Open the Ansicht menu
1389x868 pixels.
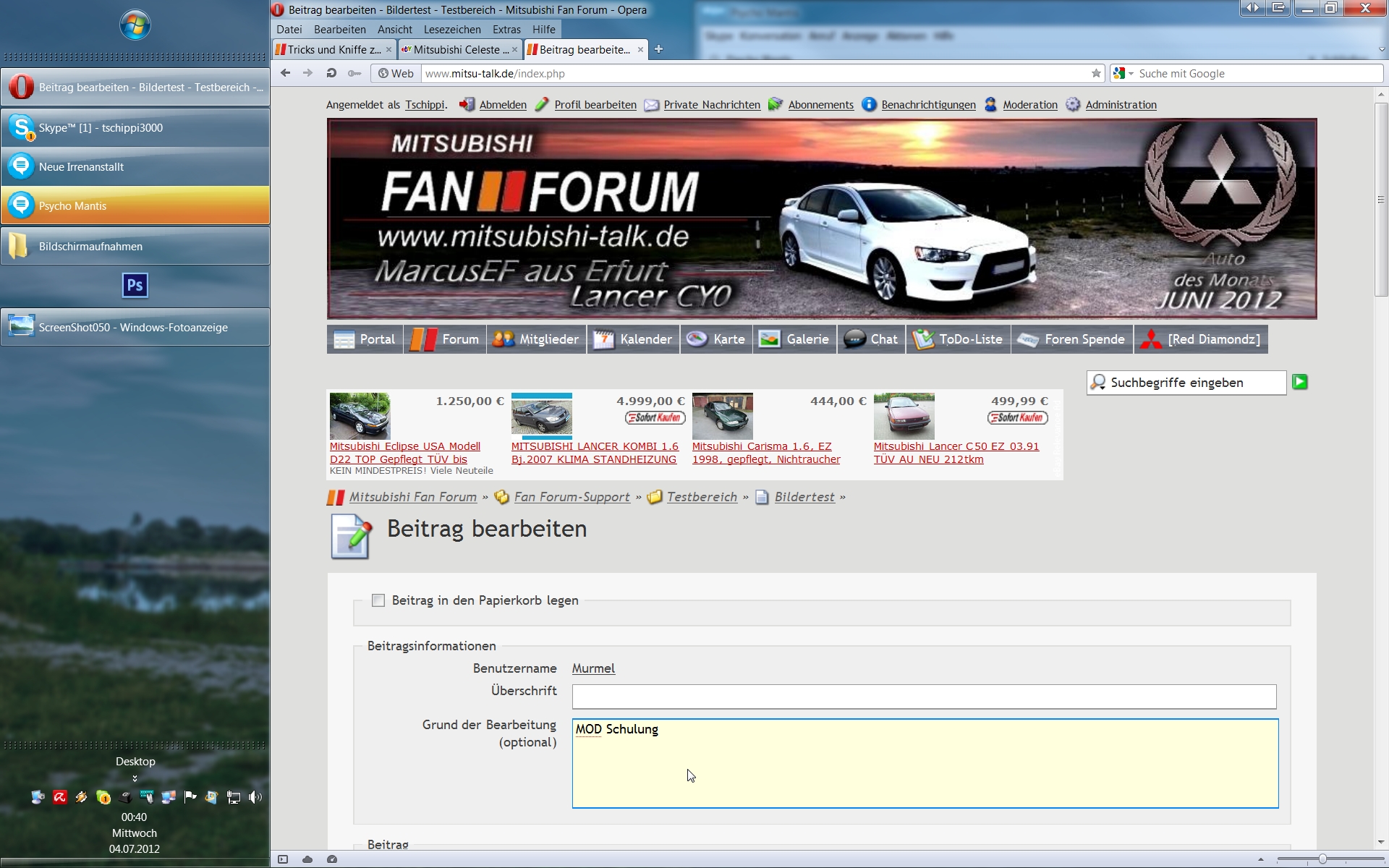point(395,30)
